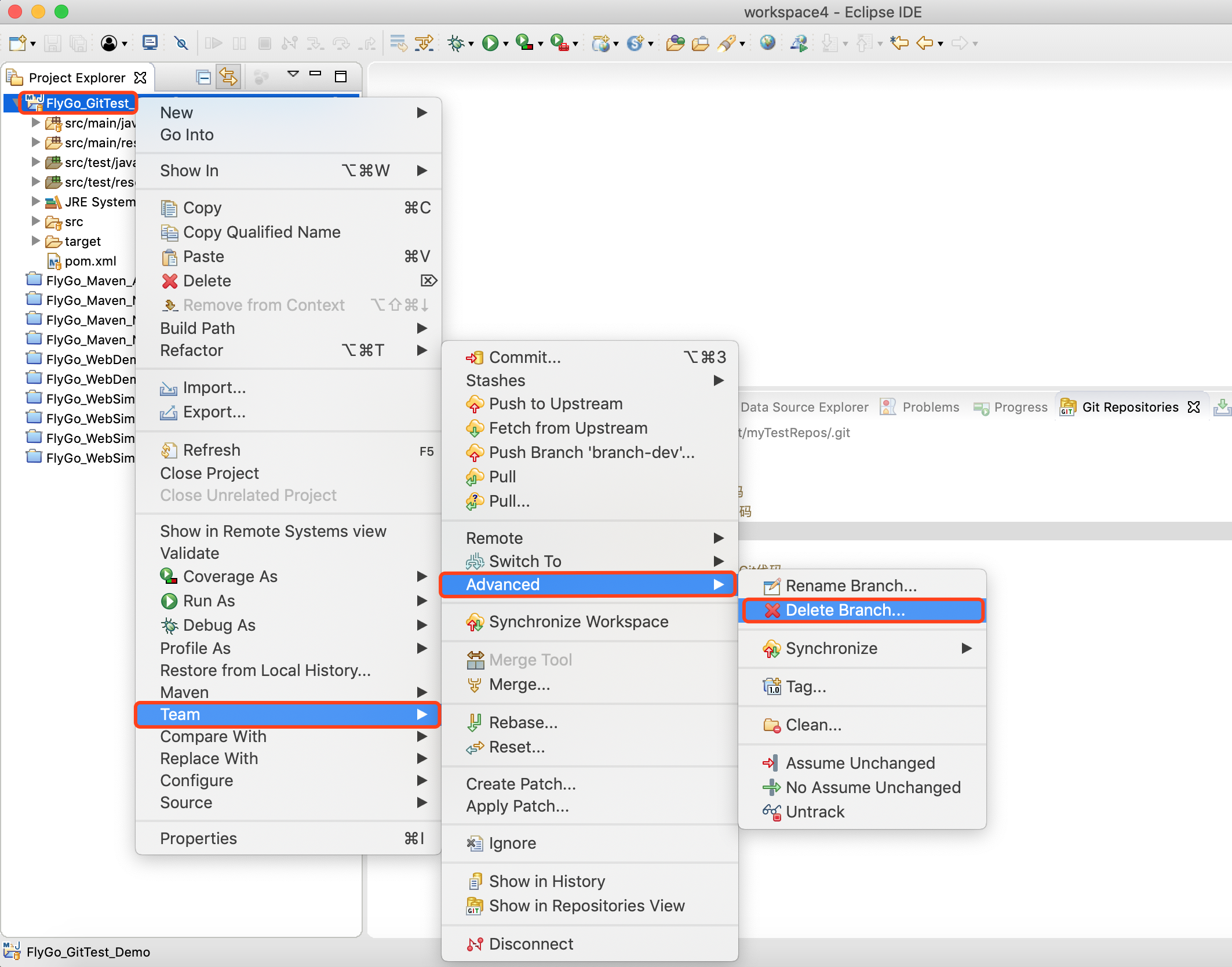Click the Coverage launch toolbar icon
This screenshot has height=967, width=1232.
coord(524,43)
